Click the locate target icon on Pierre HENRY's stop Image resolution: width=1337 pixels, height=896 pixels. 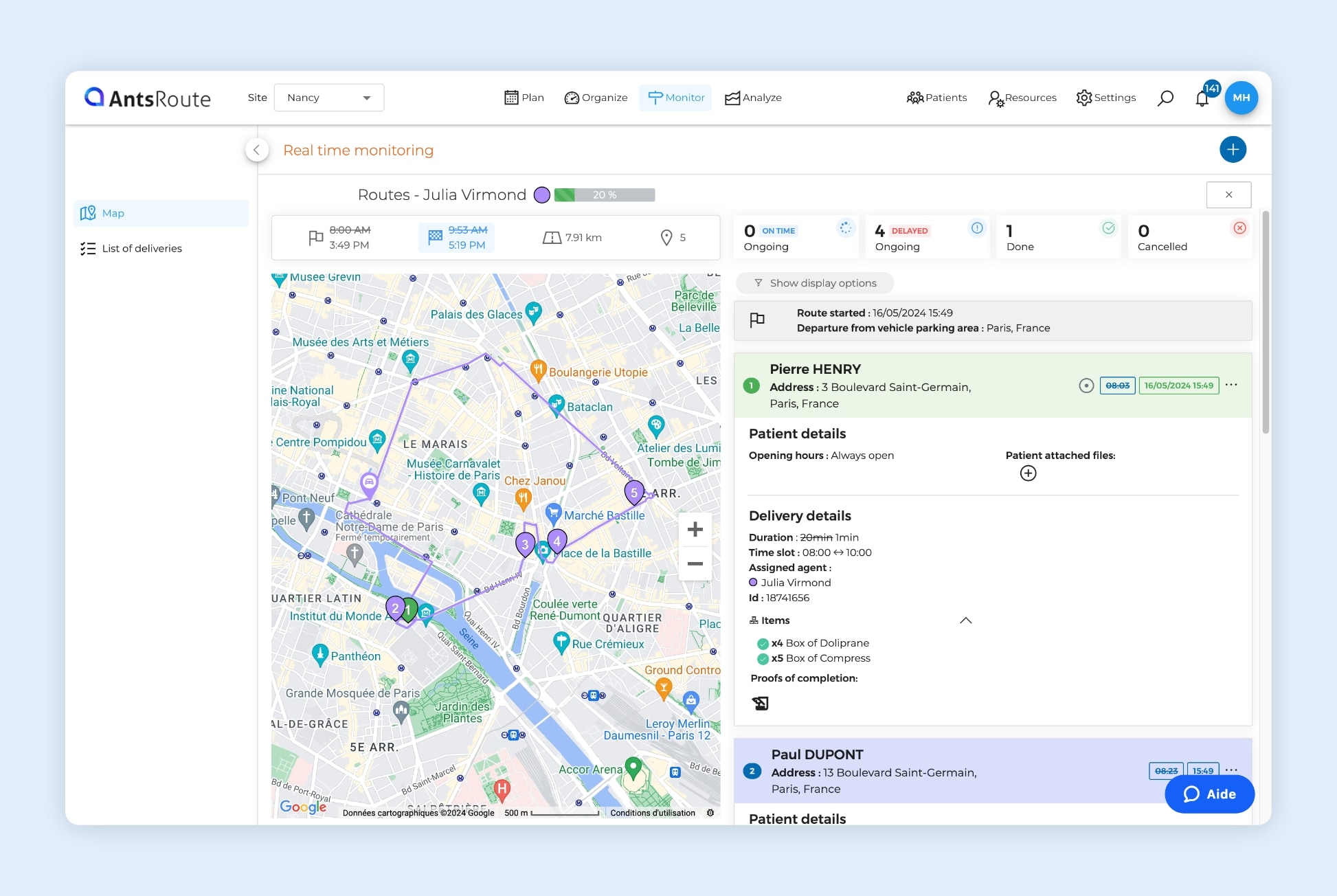point(1086,385)
